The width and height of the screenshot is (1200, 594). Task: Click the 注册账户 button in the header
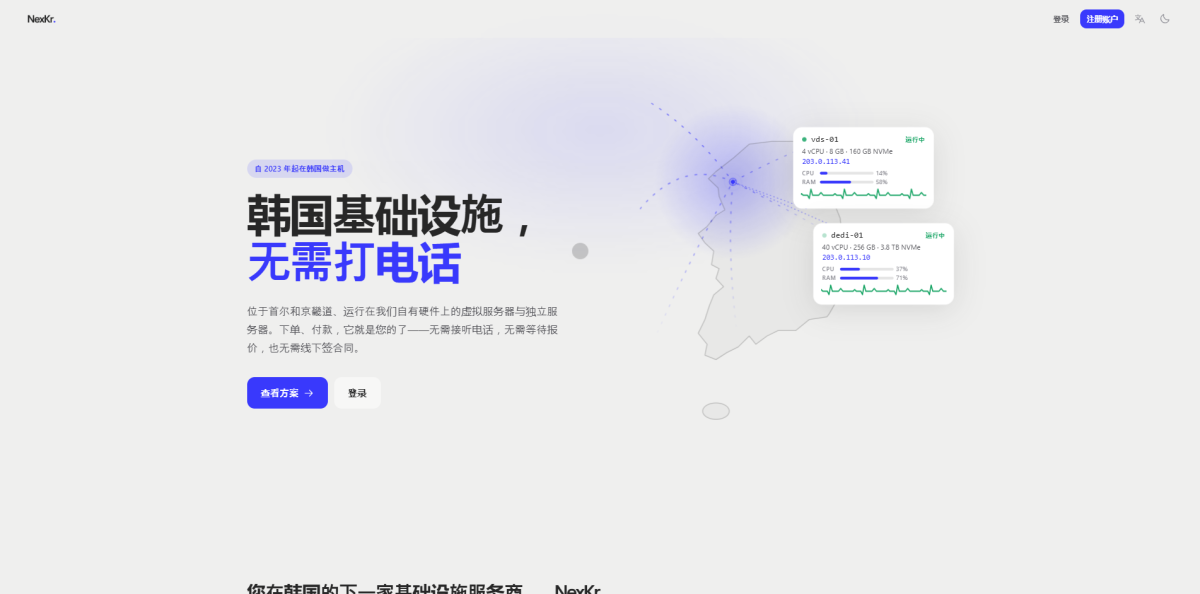(1102, 19)
